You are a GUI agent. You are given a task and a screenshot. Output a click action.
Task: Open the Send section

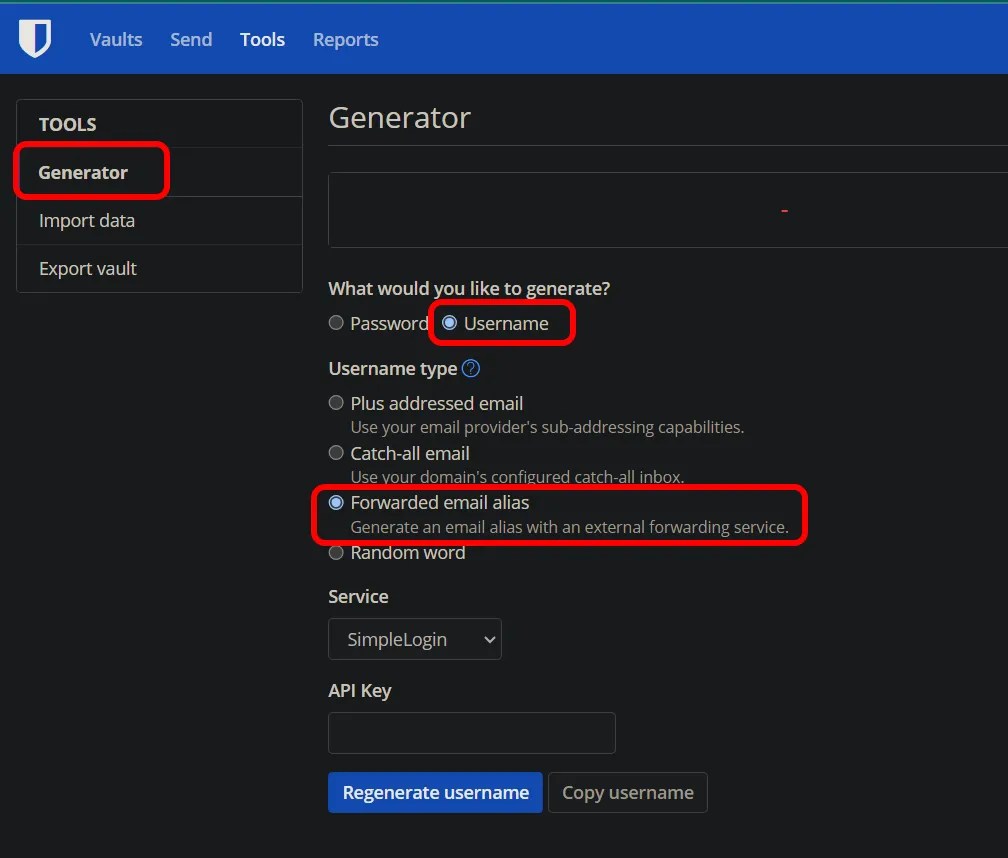pos(190,39)
